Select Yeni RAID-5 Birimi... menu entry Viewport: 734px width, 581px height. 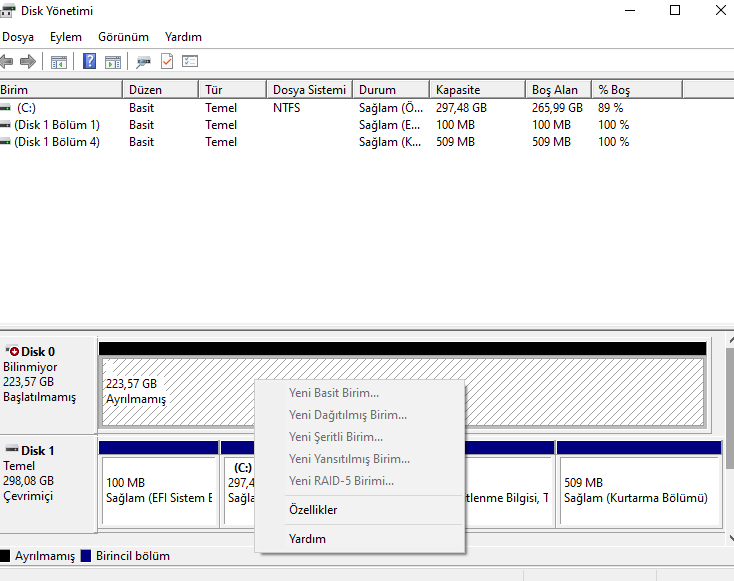(360, 481)
